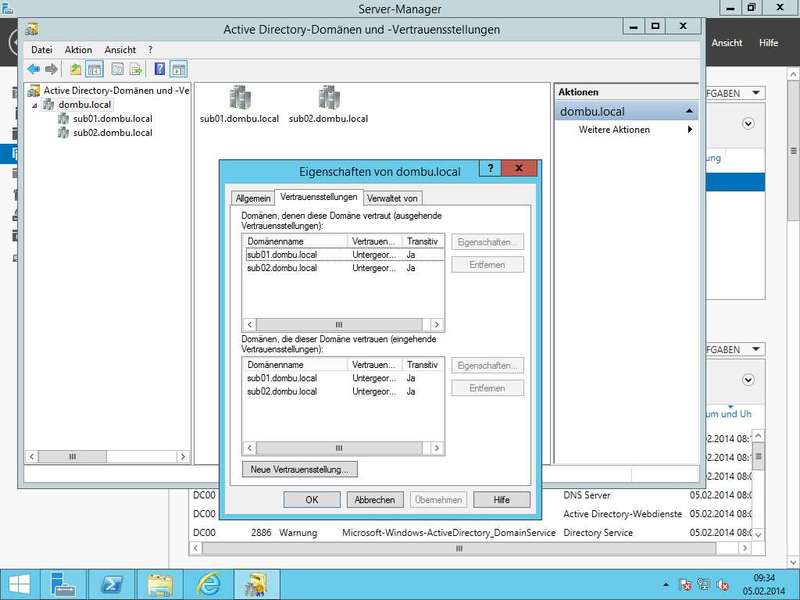The image size is (800, 600).
Task: Open the Aktion menu
Action: coord(78,49)
